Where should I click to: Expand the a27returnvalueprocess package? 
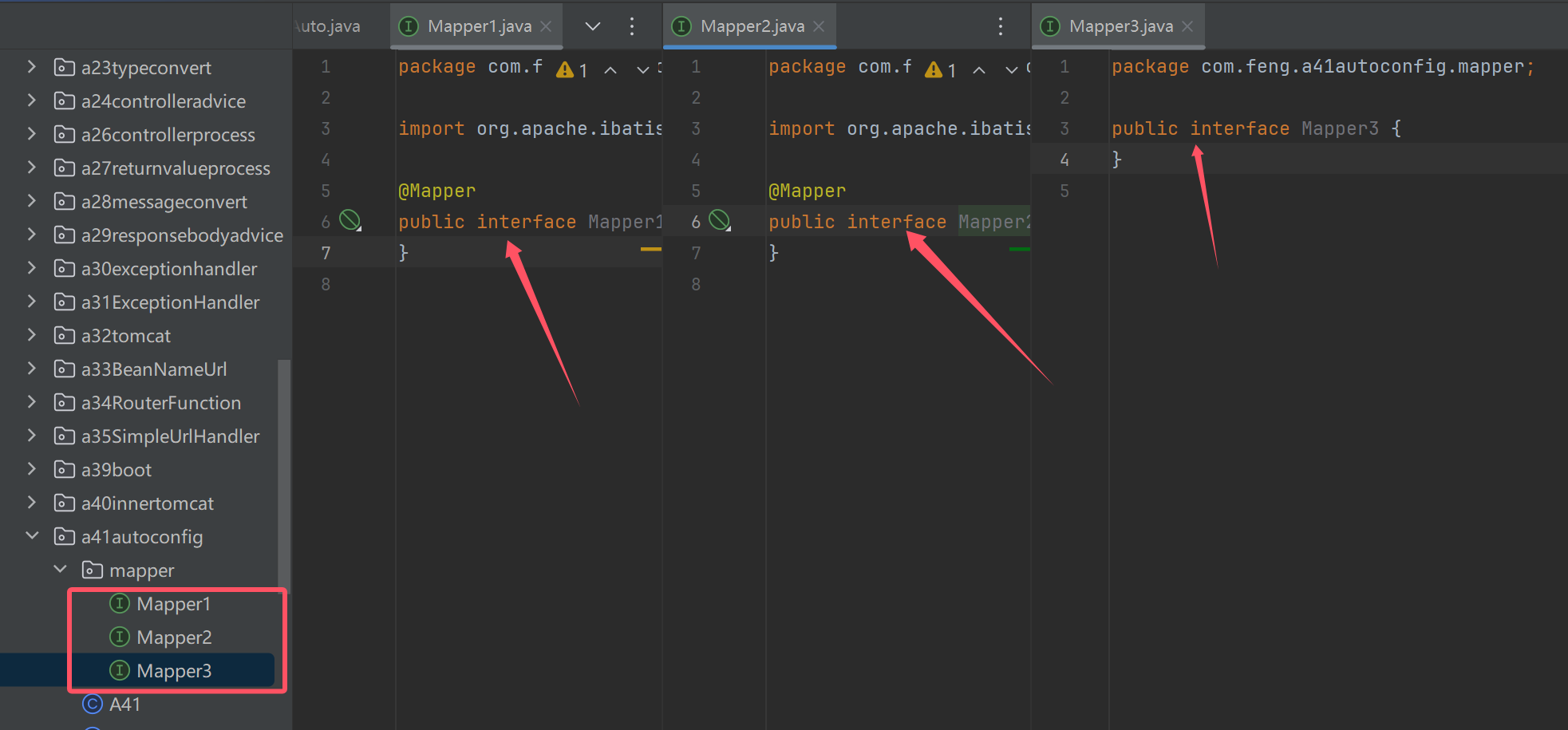coord(32,168)
